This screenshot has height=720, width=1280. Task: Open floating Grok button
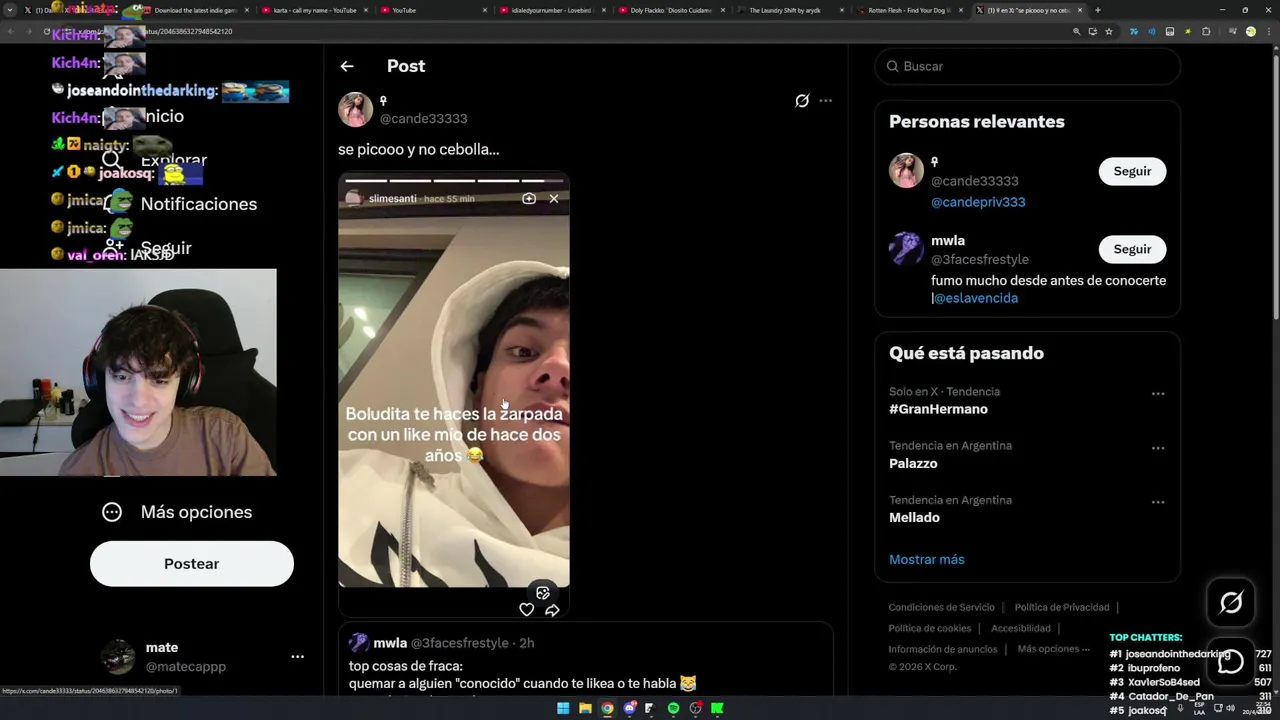pos(1231,602)
